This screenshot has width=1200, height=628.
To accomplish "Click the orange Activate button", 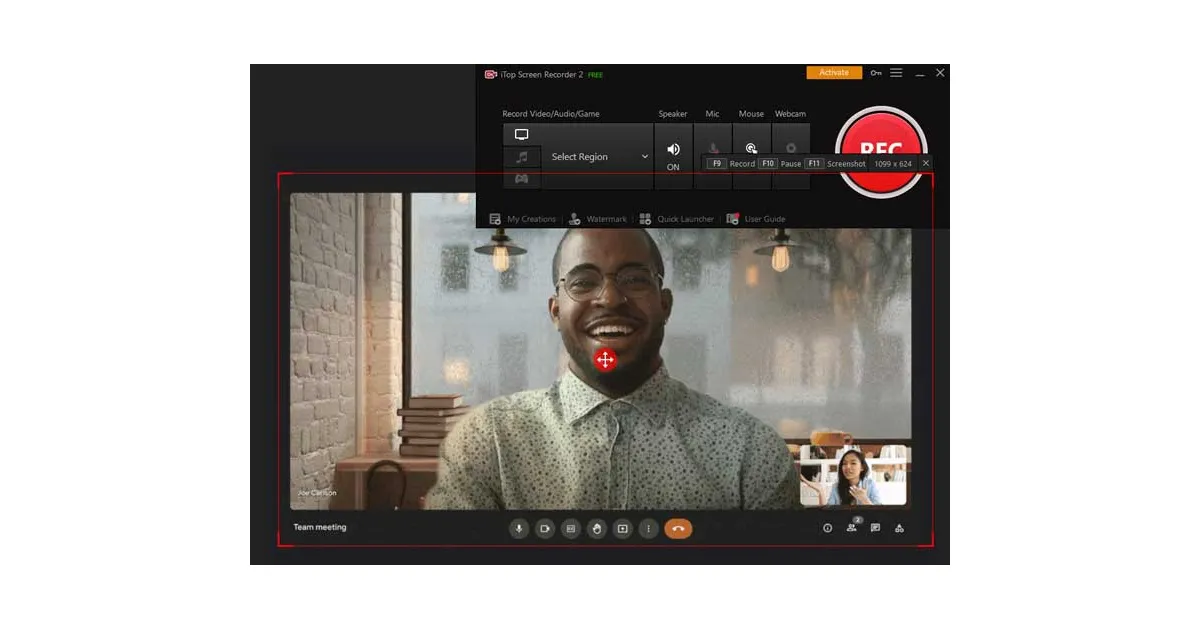I will (x=834, y=73).
